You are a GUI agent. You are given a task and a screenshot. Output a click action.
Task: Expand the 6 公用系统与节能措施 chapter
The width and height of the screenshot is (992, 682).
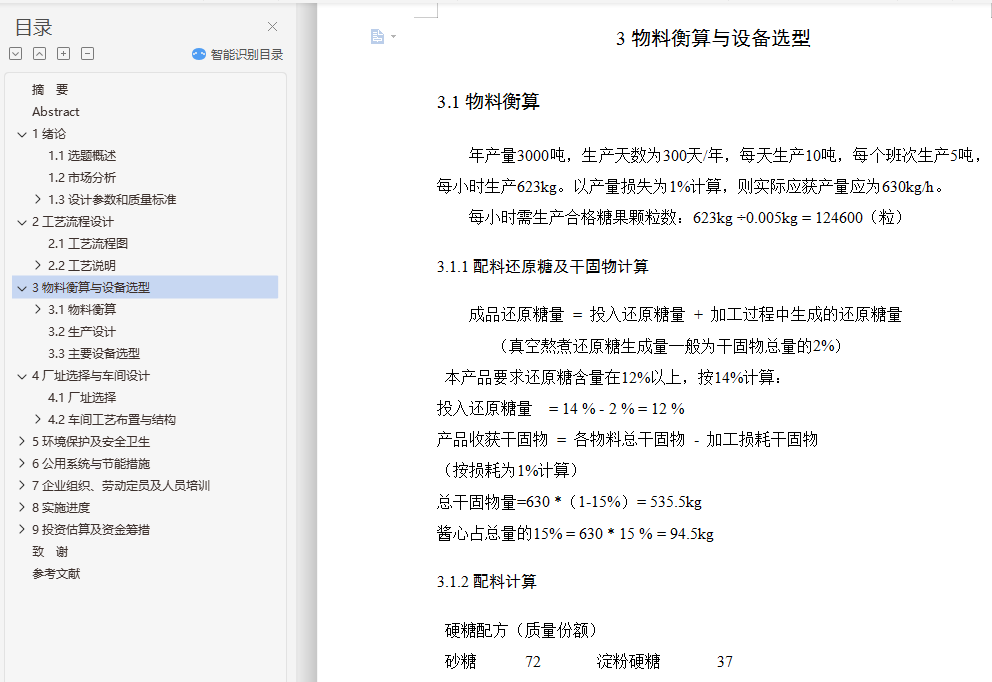pyautogui.click(x=22, y=464)
